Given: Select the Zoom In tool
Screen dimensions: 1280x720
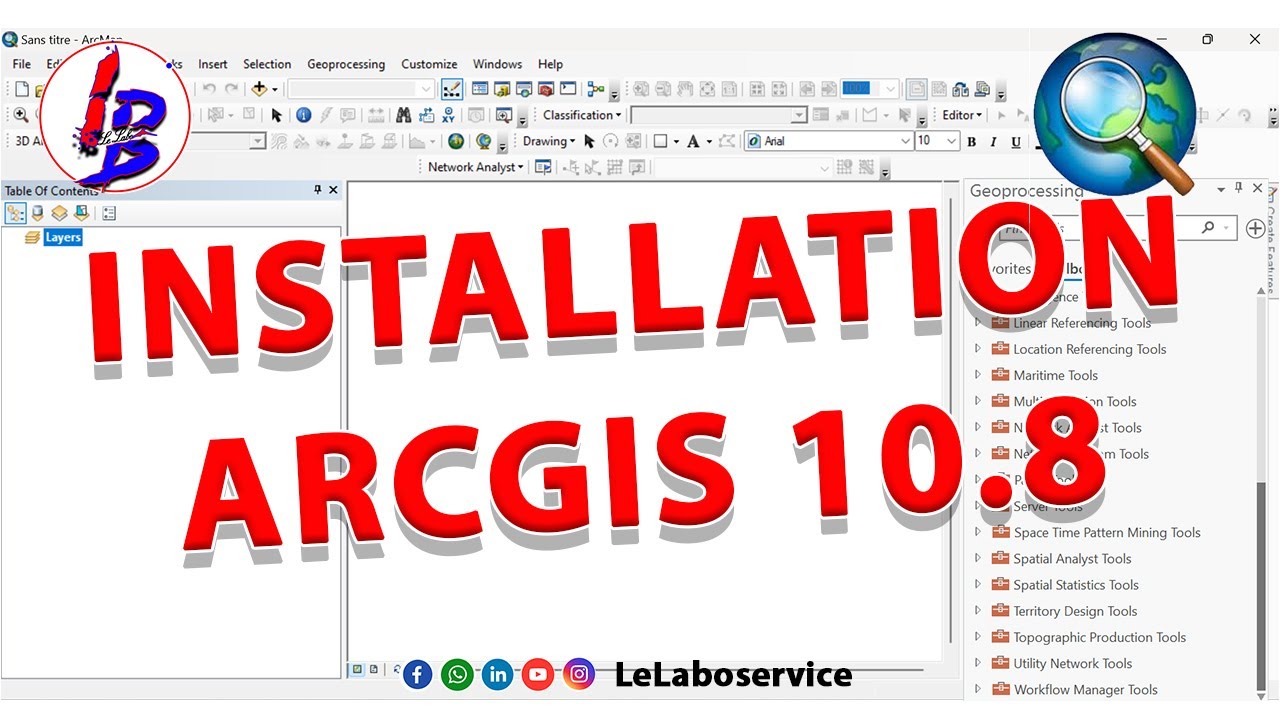Looking at the screenshot, I should [21, 115].
